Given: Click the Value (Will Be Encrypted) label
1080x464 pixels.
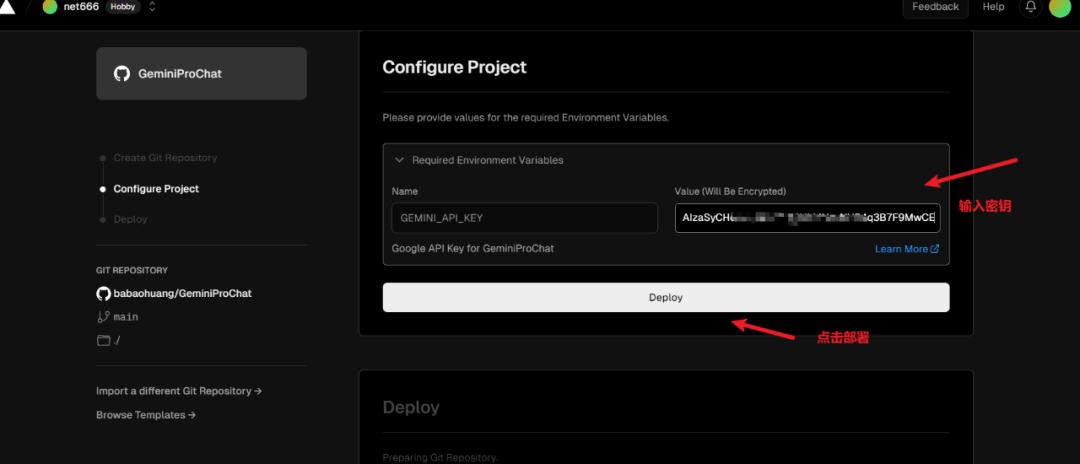Looking at the screenshot, I should [x=730, y=191].
